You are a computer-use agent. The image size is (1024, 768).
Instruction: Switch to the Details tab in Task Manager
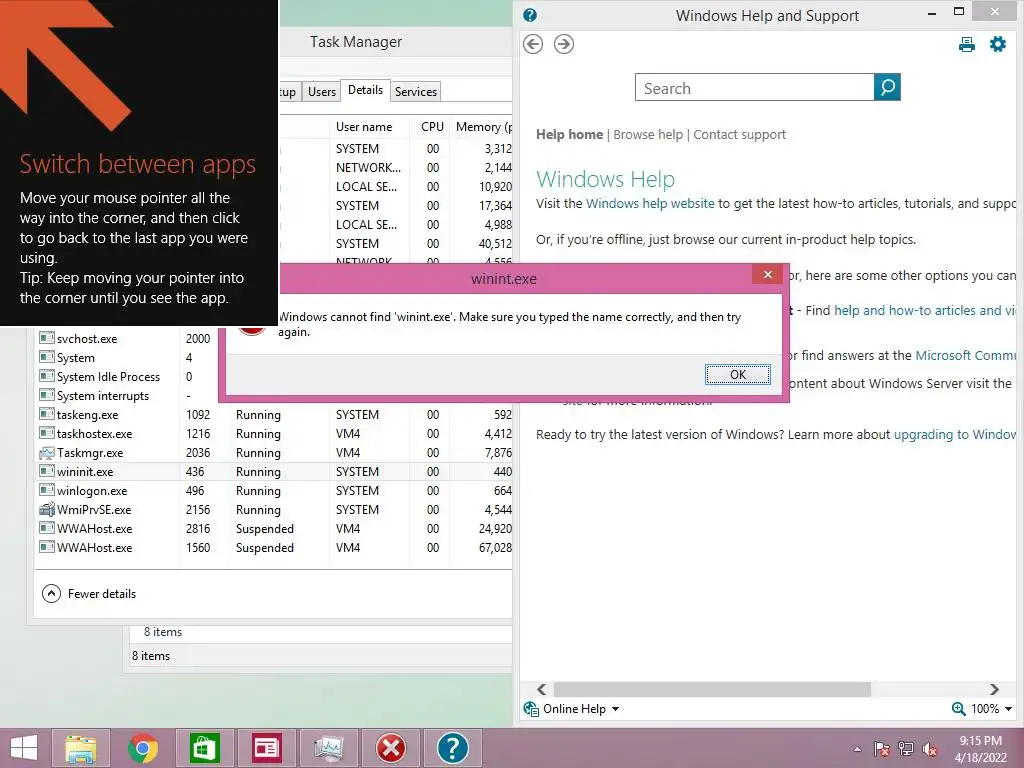coord(365,90)
